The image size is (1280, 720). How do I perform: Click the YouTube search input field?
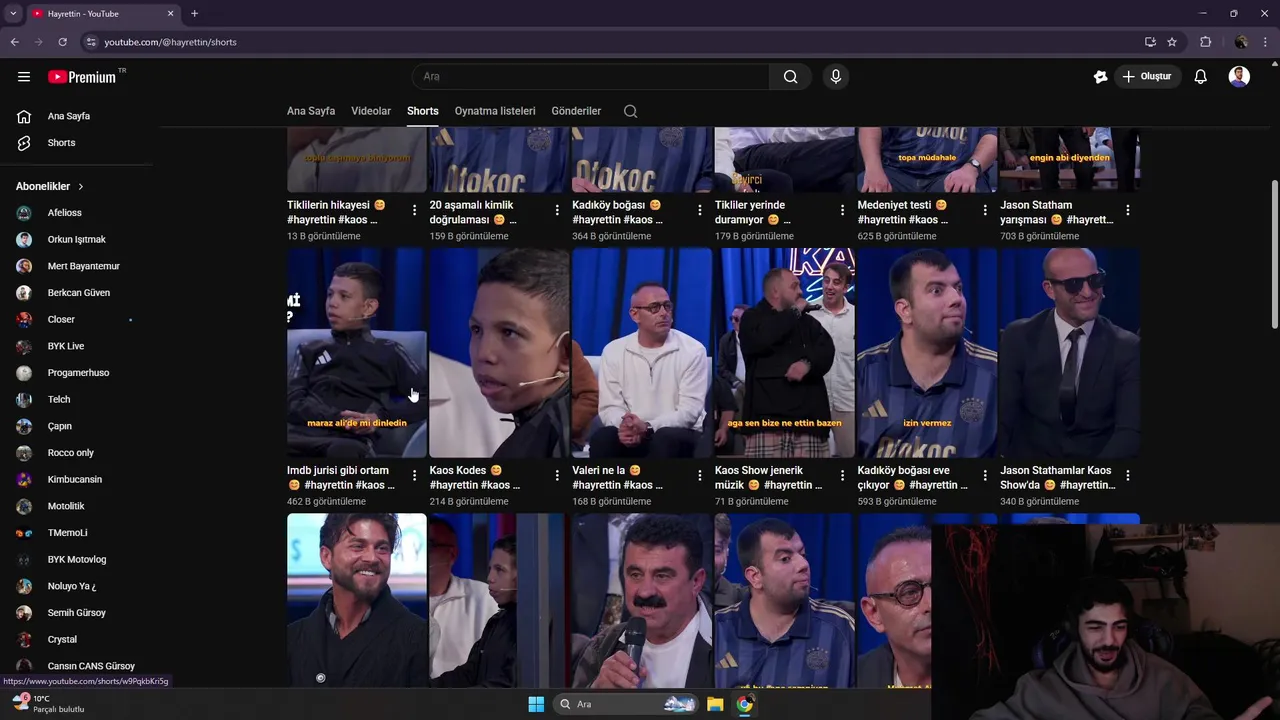point(591,77)
